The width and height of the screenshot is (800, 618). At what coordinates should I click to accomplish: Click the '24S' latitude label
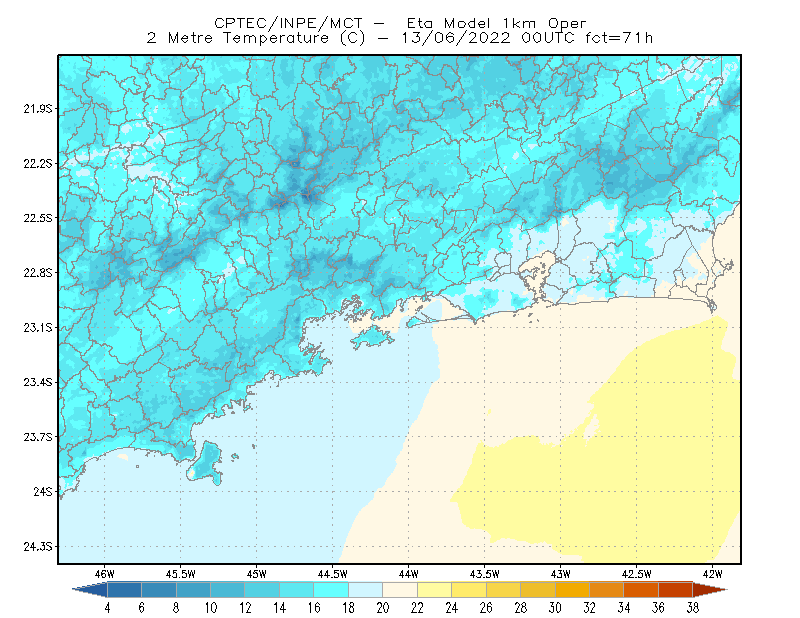43,491
